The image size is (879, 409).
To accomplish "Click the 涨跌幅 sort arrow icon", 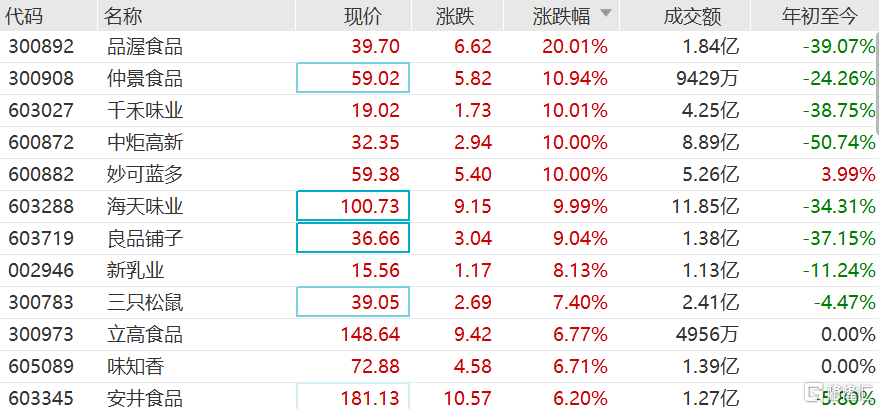I will (605, 13).
